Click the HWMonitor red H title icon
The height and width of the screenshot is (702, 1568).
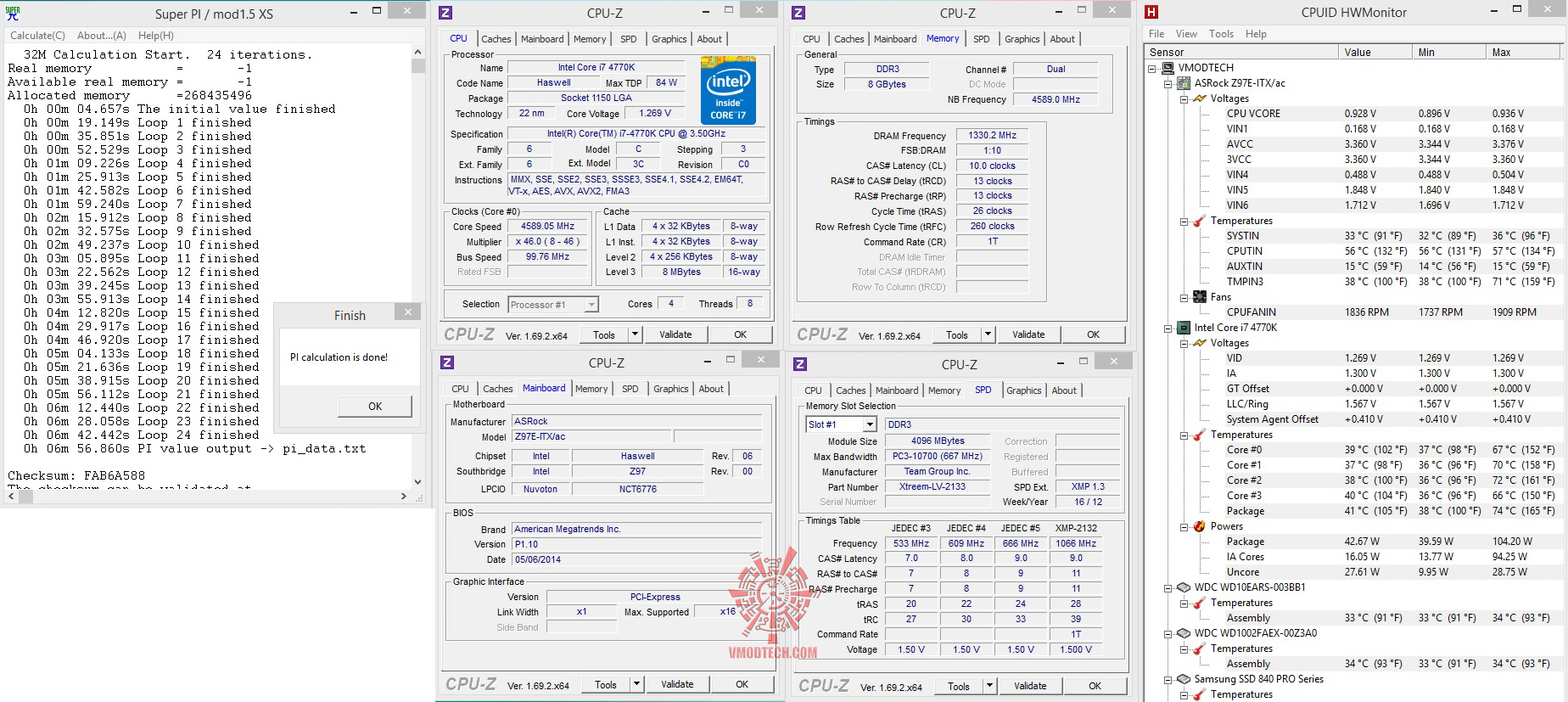(1151, 12)
